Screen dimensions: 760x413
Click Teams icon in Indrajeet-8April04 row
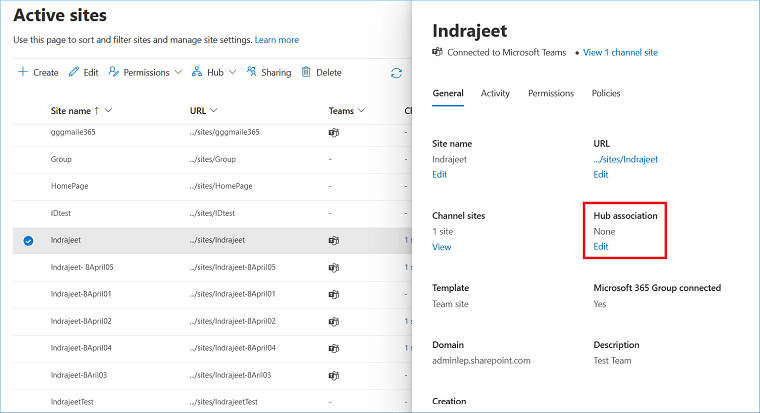[x=334, y=348]
